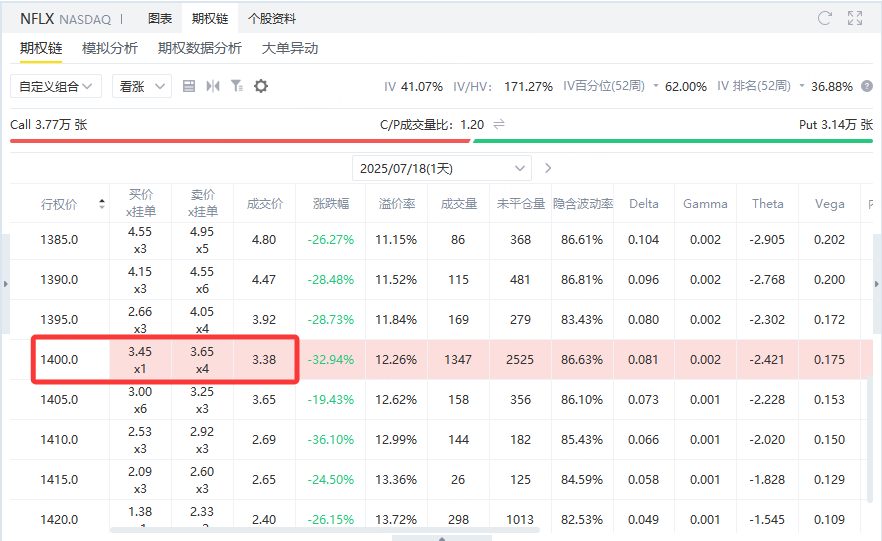Image resolution: width=882 pixels, height=541 pixels.
Task: Switch to the 图表 tab
Action: pos(160,19)
